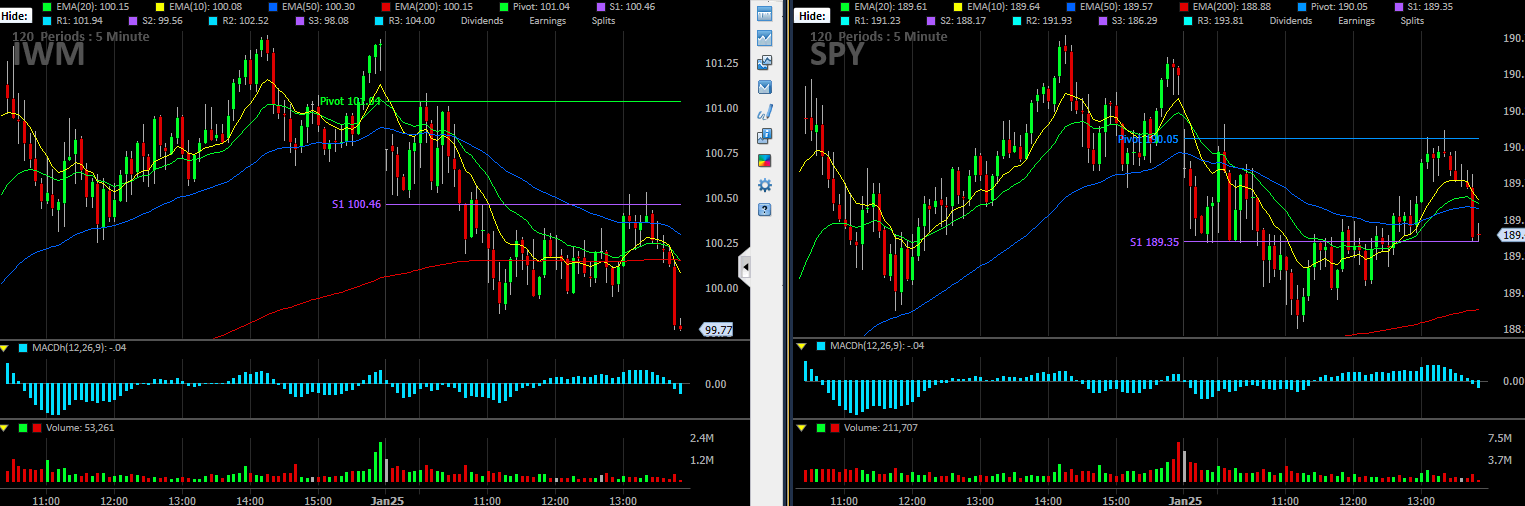This screenshot has height=506, width=1525.
Task: Click the SPY Volume: 211,707 label
Action: (x=881, y=428)
